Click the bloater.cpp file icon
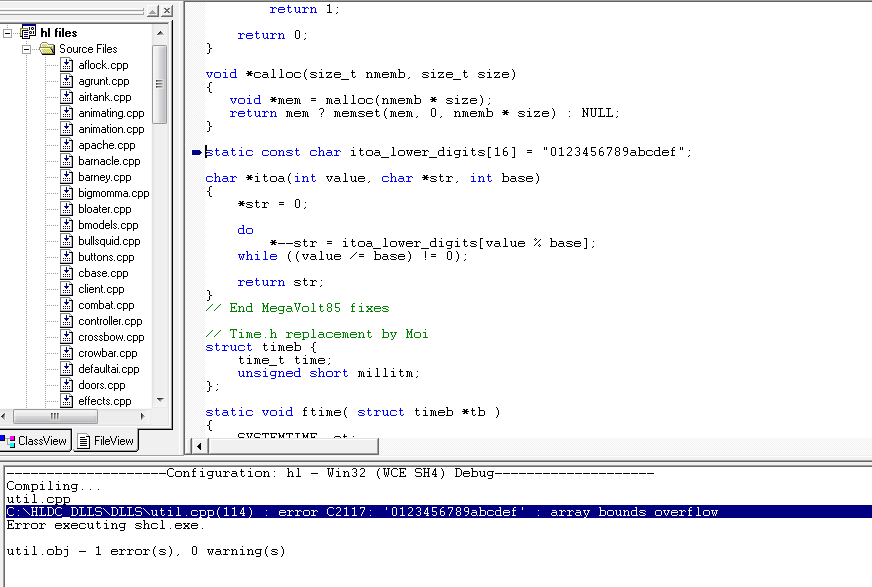The image size is (872, 587). (67, 209)
